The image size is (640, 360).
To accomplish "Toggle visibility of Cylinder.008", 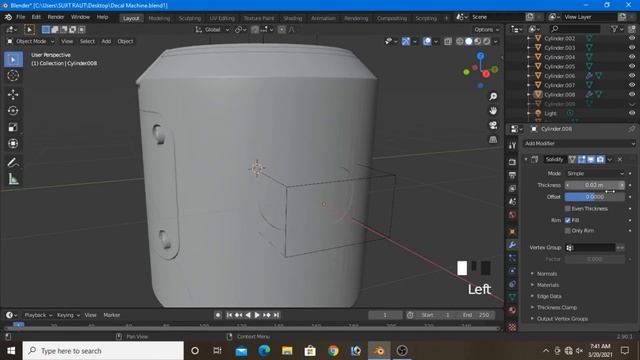I will (x=632, y=95).
